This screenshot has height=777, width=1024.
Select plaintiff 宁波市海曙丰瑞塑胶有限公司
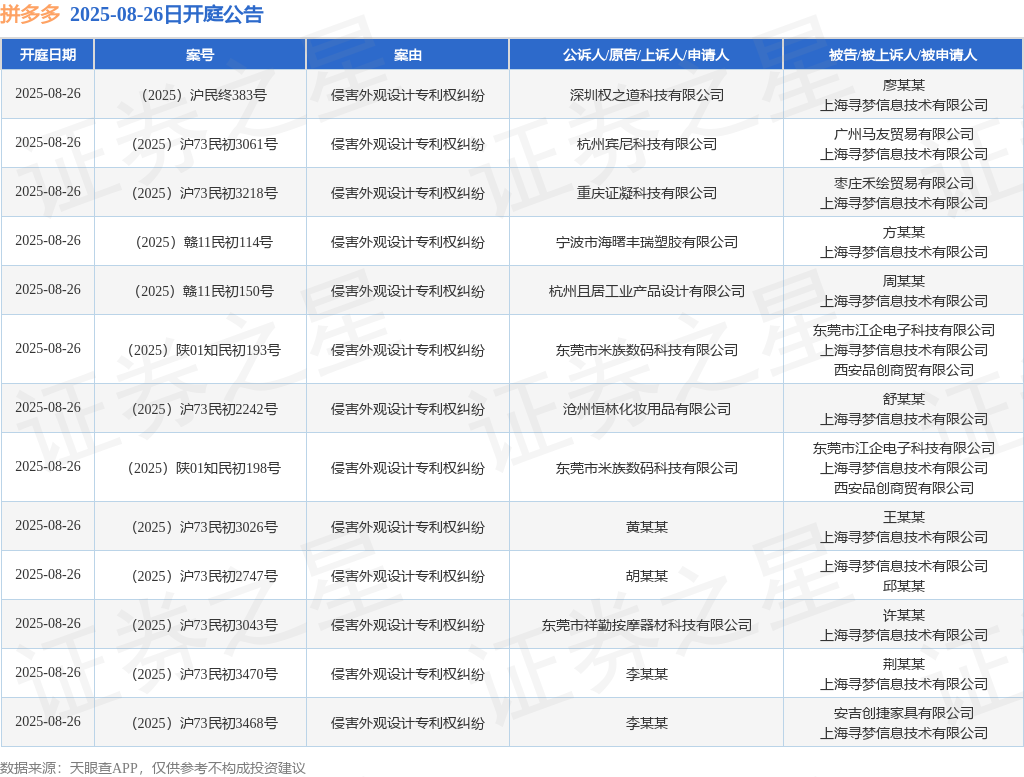pos(647,242)
